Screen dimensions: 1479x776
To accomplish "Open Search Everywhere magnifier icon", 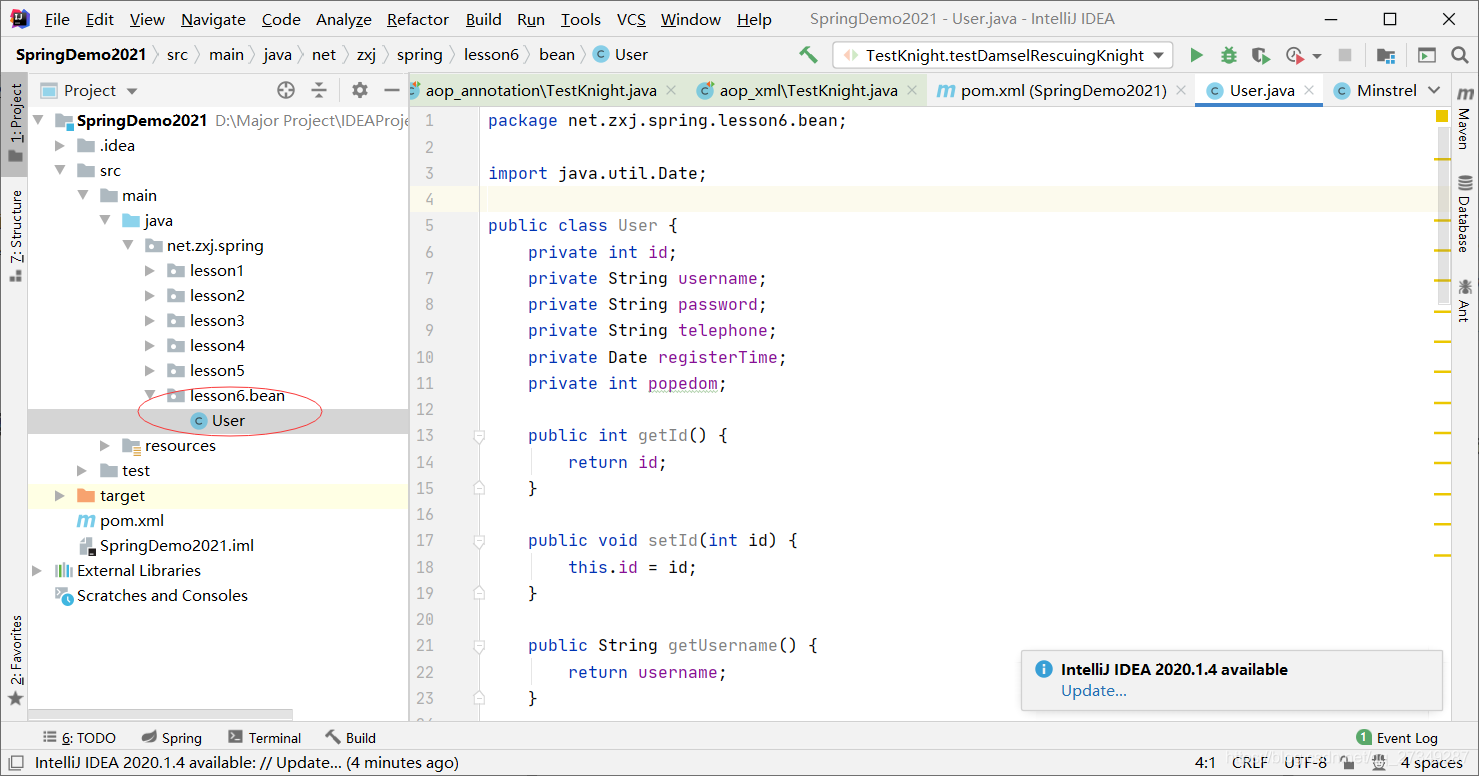I will (1459, 55).
